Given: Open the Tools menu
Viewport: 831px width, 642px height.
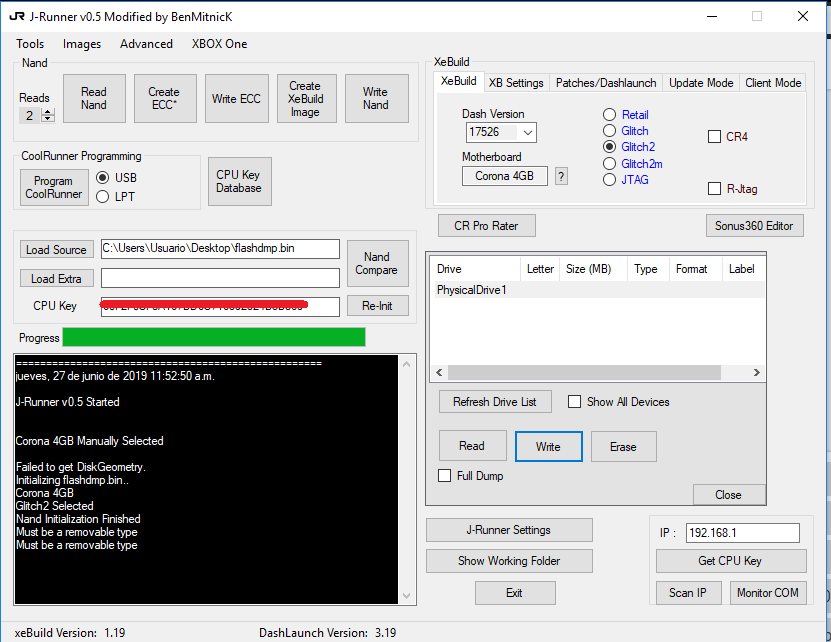Looking at the screenshot, I should [30, 44].
